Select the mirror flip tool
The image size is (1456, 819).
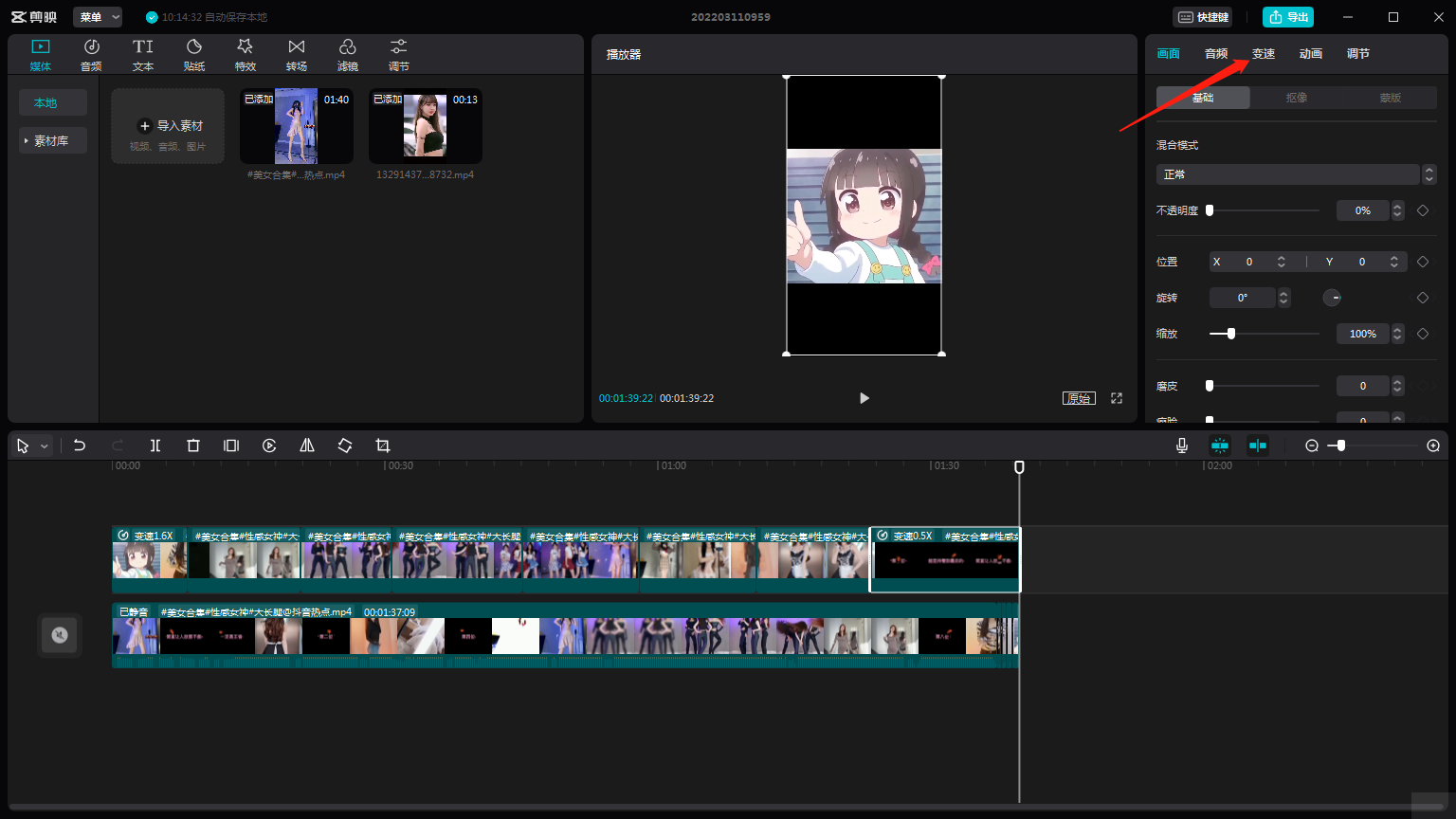pyautogui.click(x=307, y=446)
